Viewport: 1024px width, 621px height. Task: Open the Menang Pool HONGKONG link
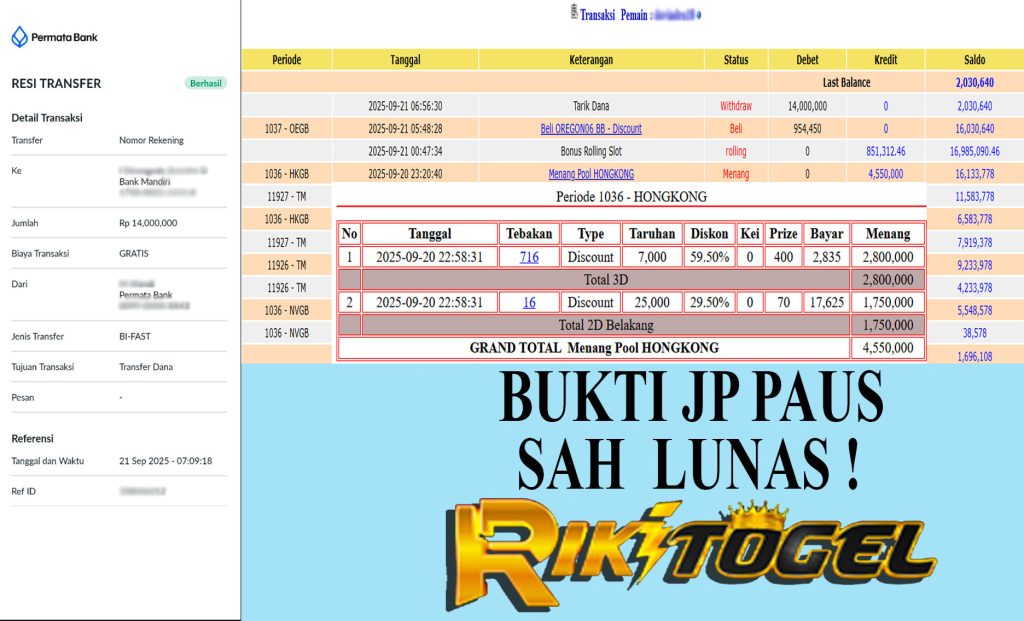click(x=591, y=174)
